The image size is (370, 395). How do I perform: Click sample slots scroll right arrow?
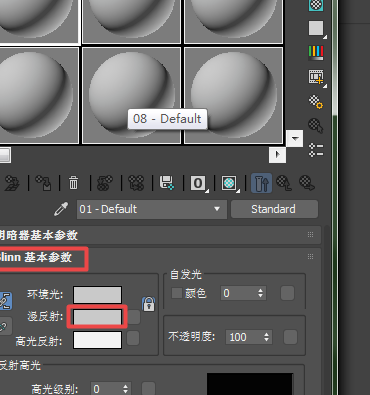click(x=277, y=154)
